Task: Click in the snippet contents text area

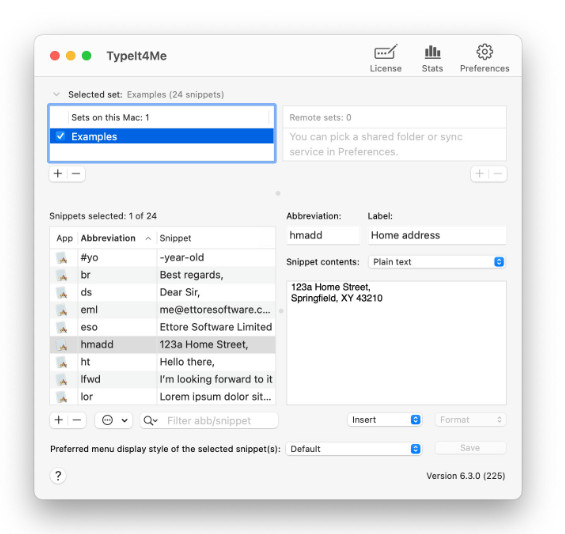Action: [396, 343]
